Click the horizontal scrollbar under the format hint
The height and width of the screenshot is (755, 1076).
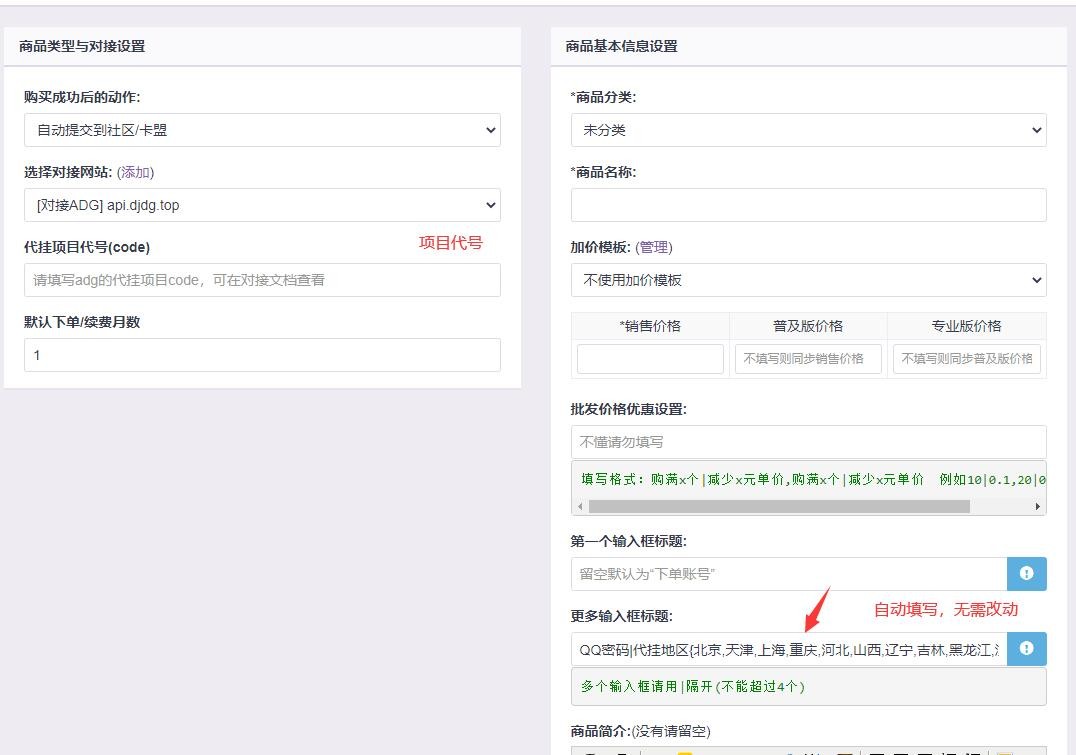coord(780,506)
